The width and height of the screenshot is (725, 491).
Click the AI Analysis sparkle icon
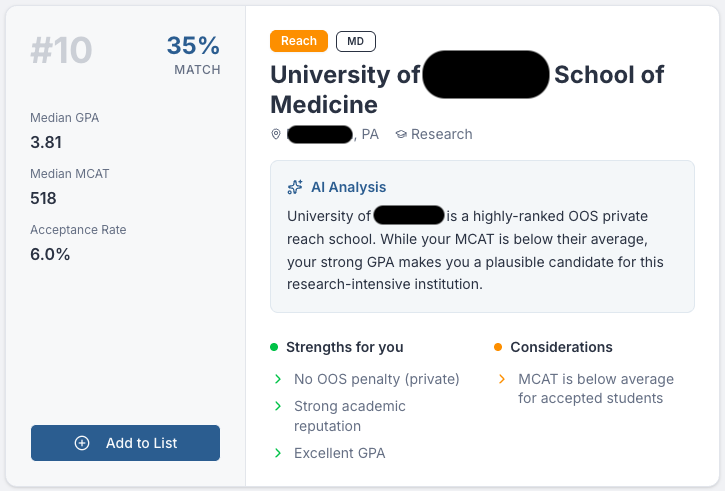295,187
